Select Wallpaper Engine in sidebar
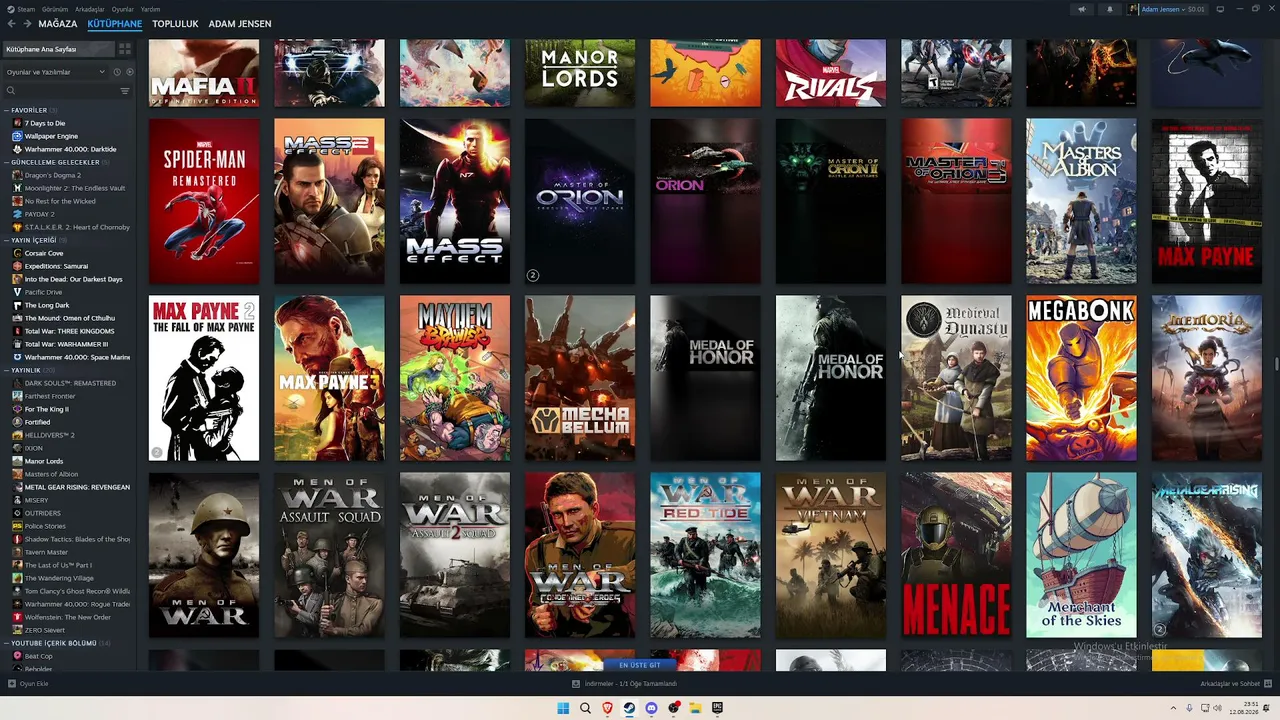 [51, 136]
